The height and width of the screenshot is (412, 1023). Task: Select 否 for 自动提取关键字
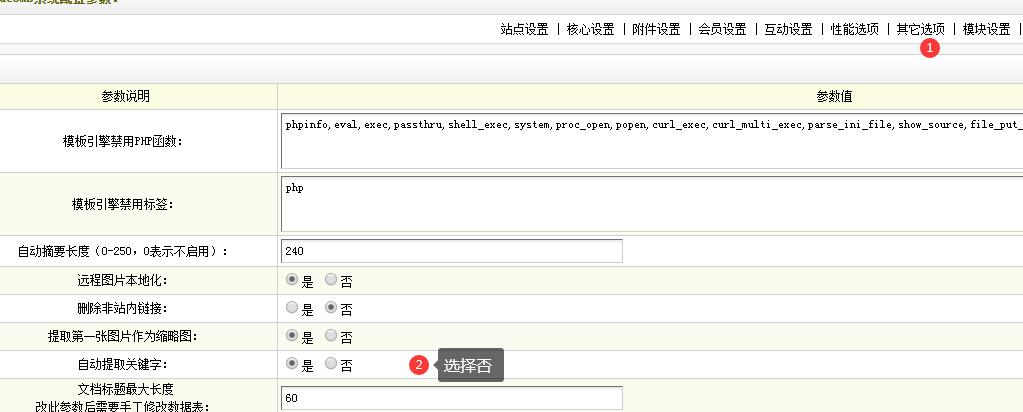tap(332, 365)
